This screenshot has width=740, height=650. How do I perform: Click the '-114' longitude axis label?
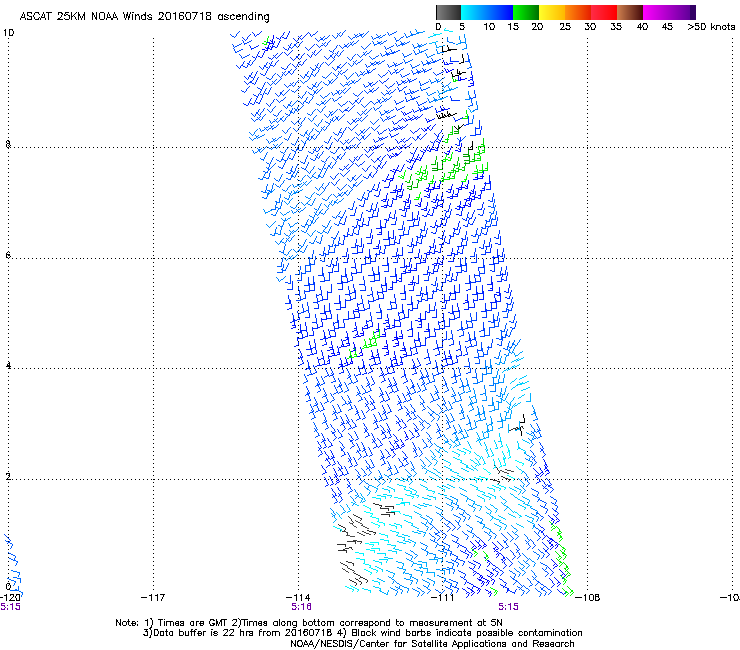click(x=298, y=598)
